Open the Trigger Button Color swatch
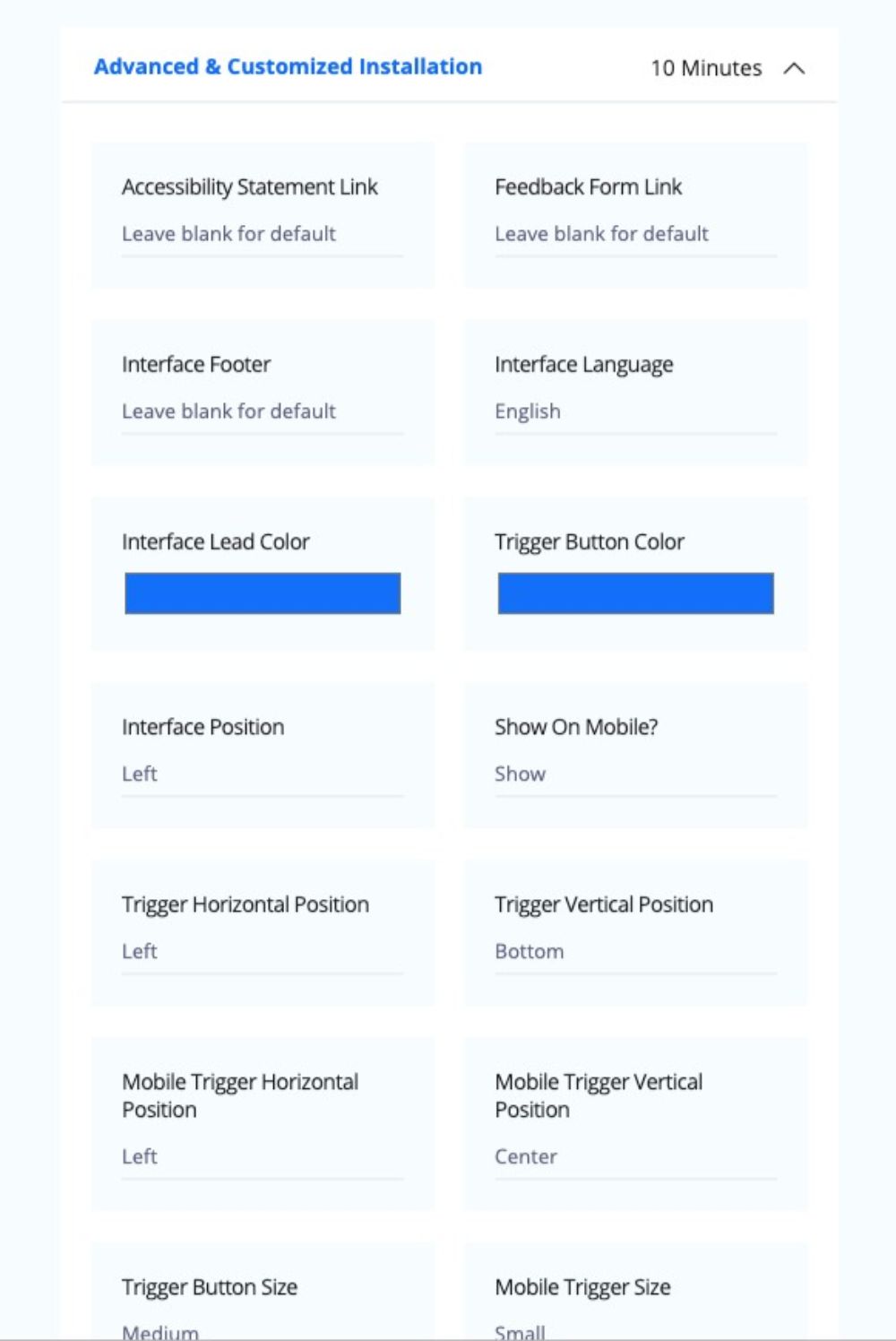The image size is (896, 1341). tap(635, 593)
